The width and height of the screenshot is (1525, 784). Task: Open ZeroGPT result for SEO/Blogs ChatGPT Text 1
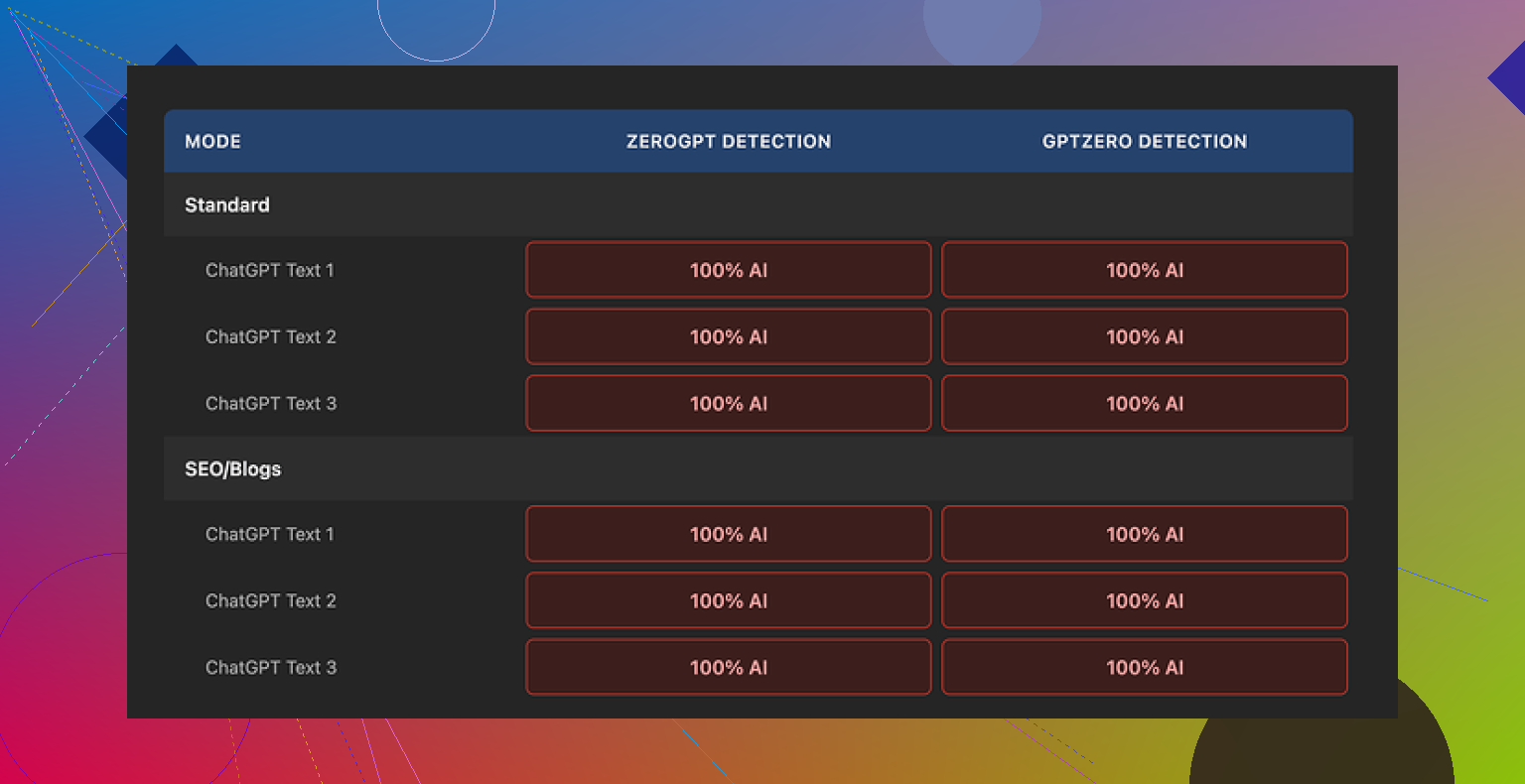[728, 534]
